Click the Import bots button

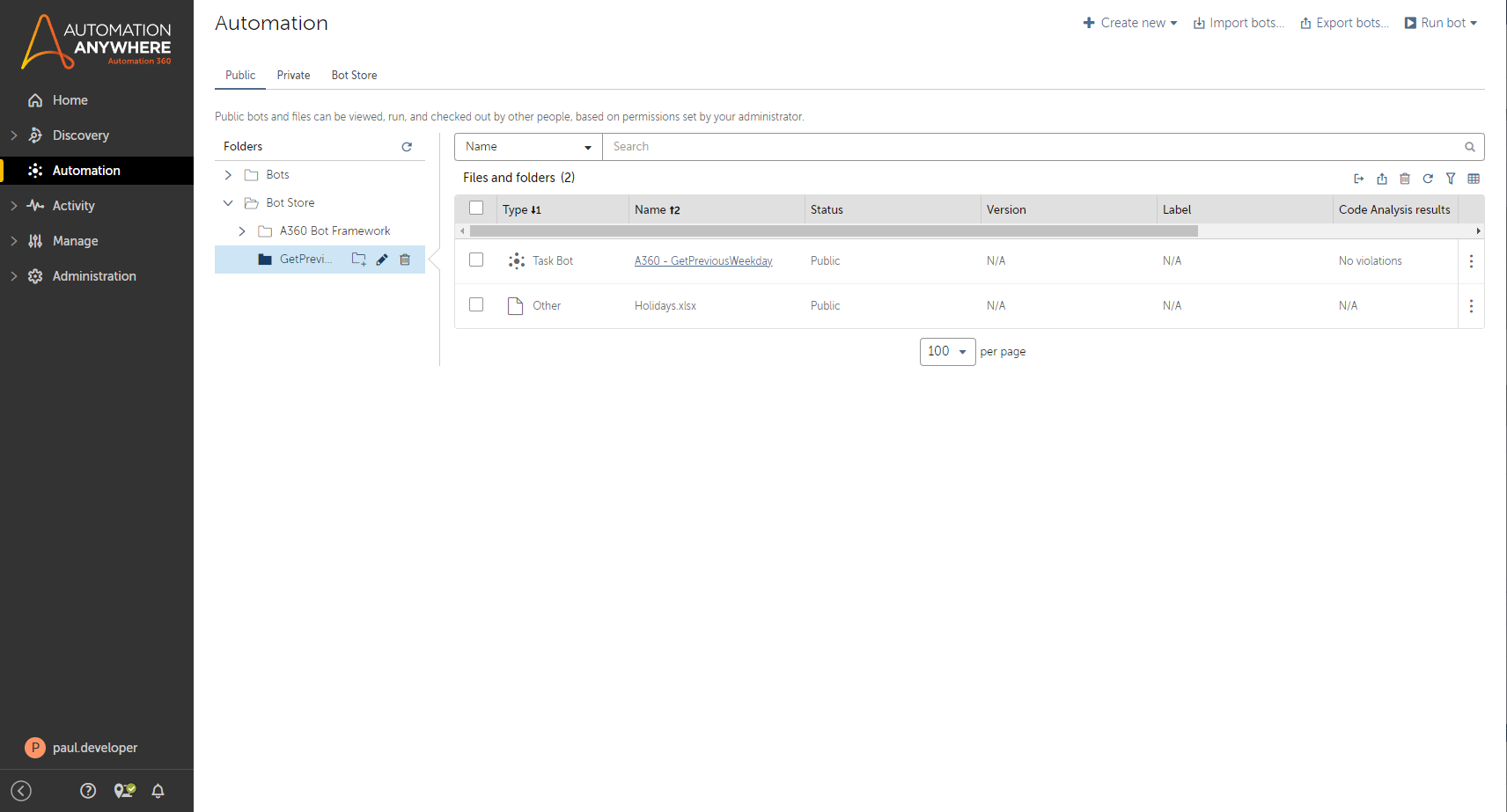[x=1239, y=23]
